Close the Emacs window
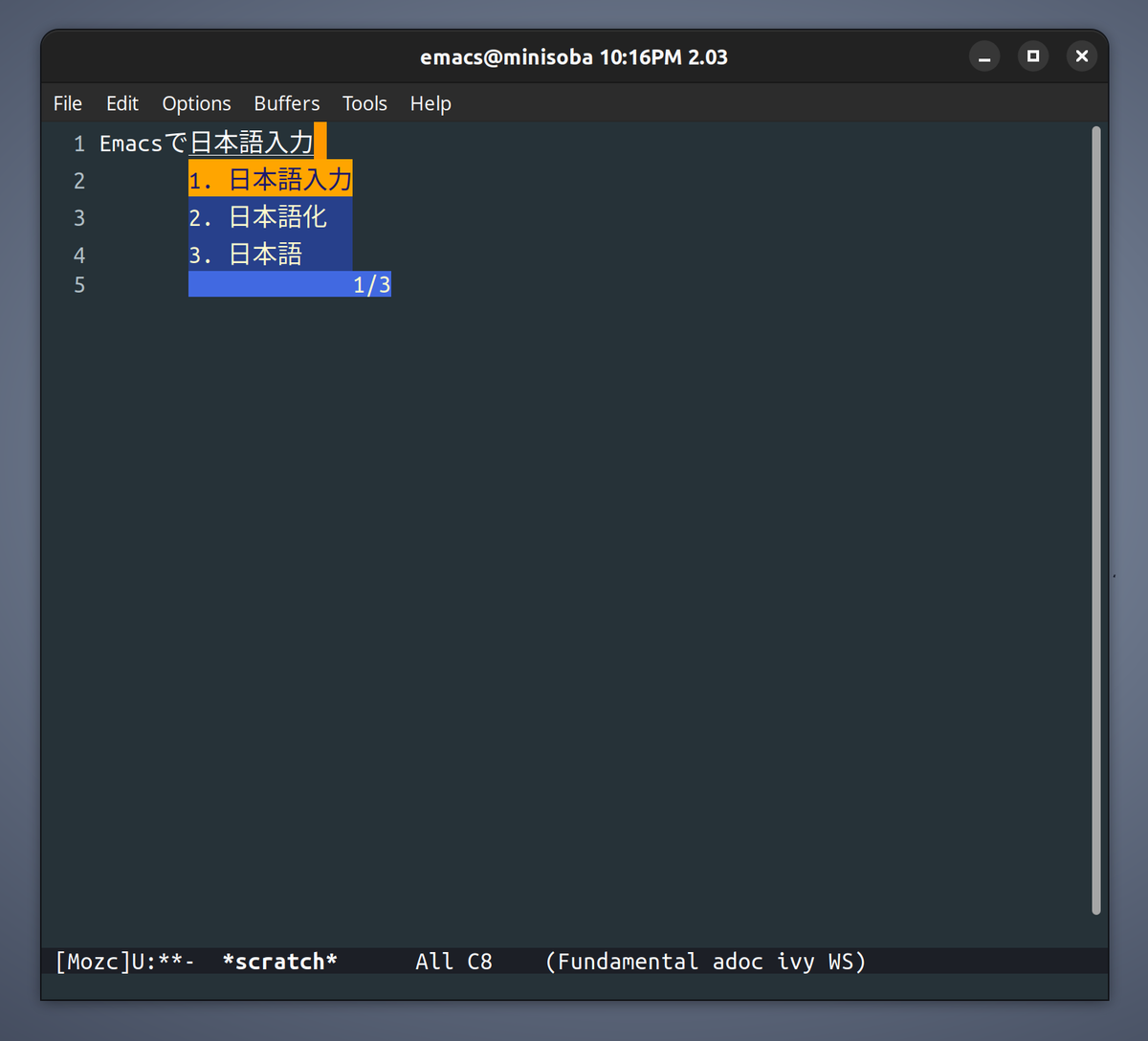 pyautogui.click(x=1082, y=56)
